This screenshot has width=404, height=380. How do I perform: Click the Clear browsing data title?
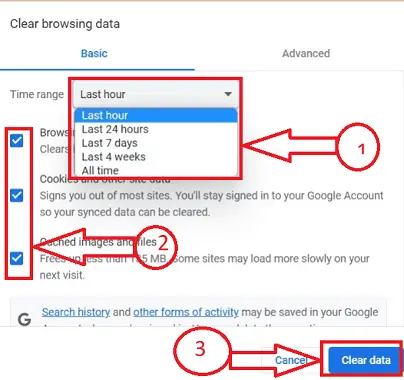tap(65, 24)
